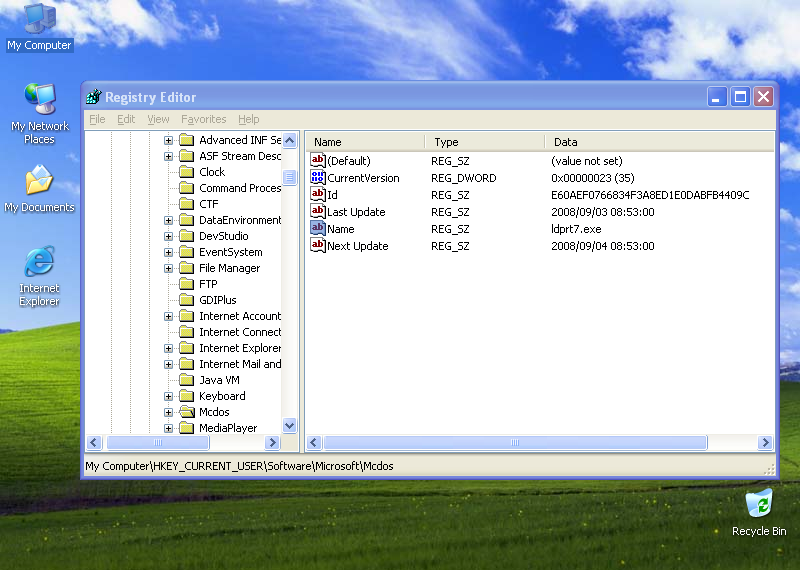Click the Type column header
The width and height of the screenshot is (800, 570).
pyautogui.click(x=485, y=142)
